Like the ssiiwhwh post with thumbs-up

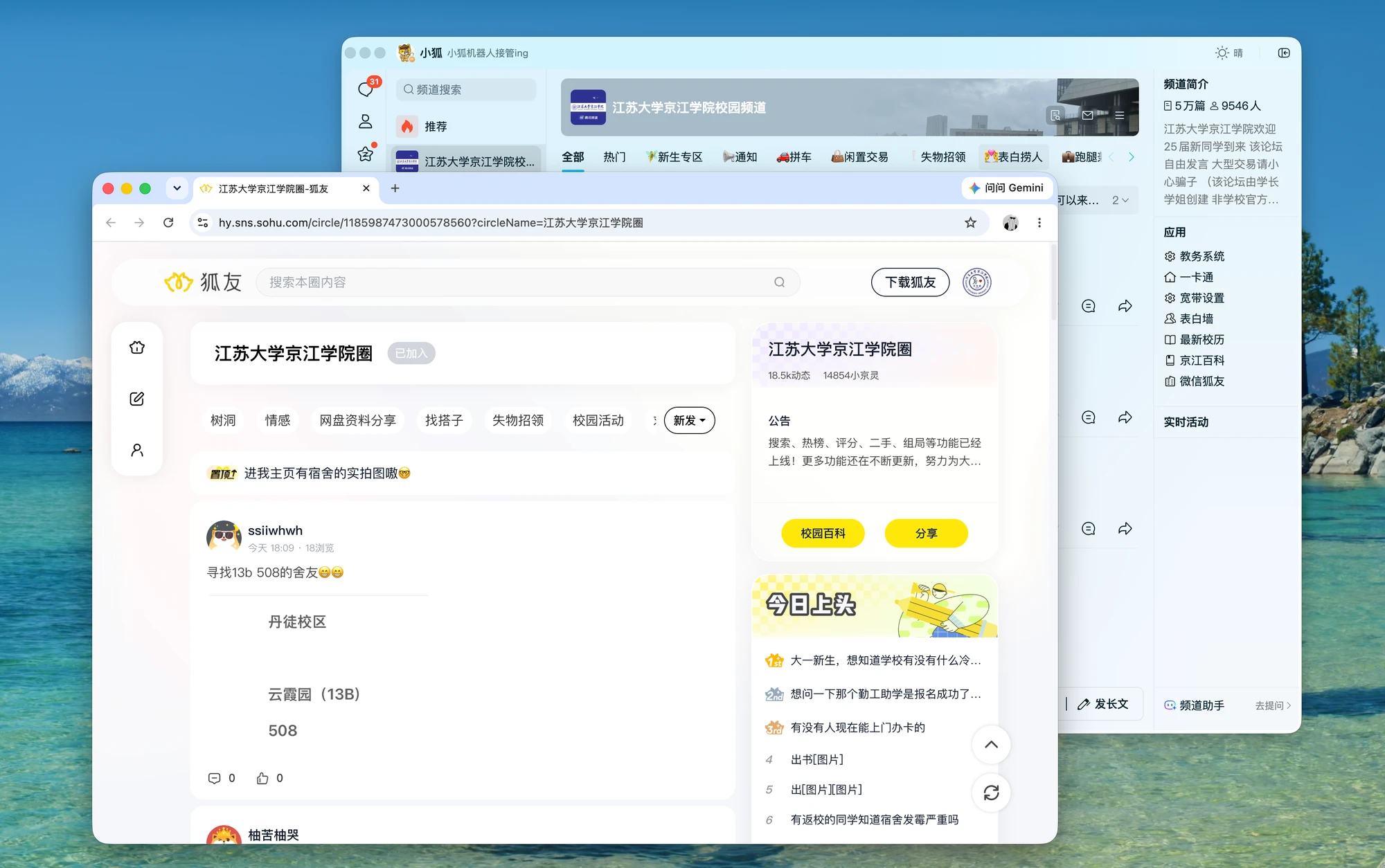[262, 778]
